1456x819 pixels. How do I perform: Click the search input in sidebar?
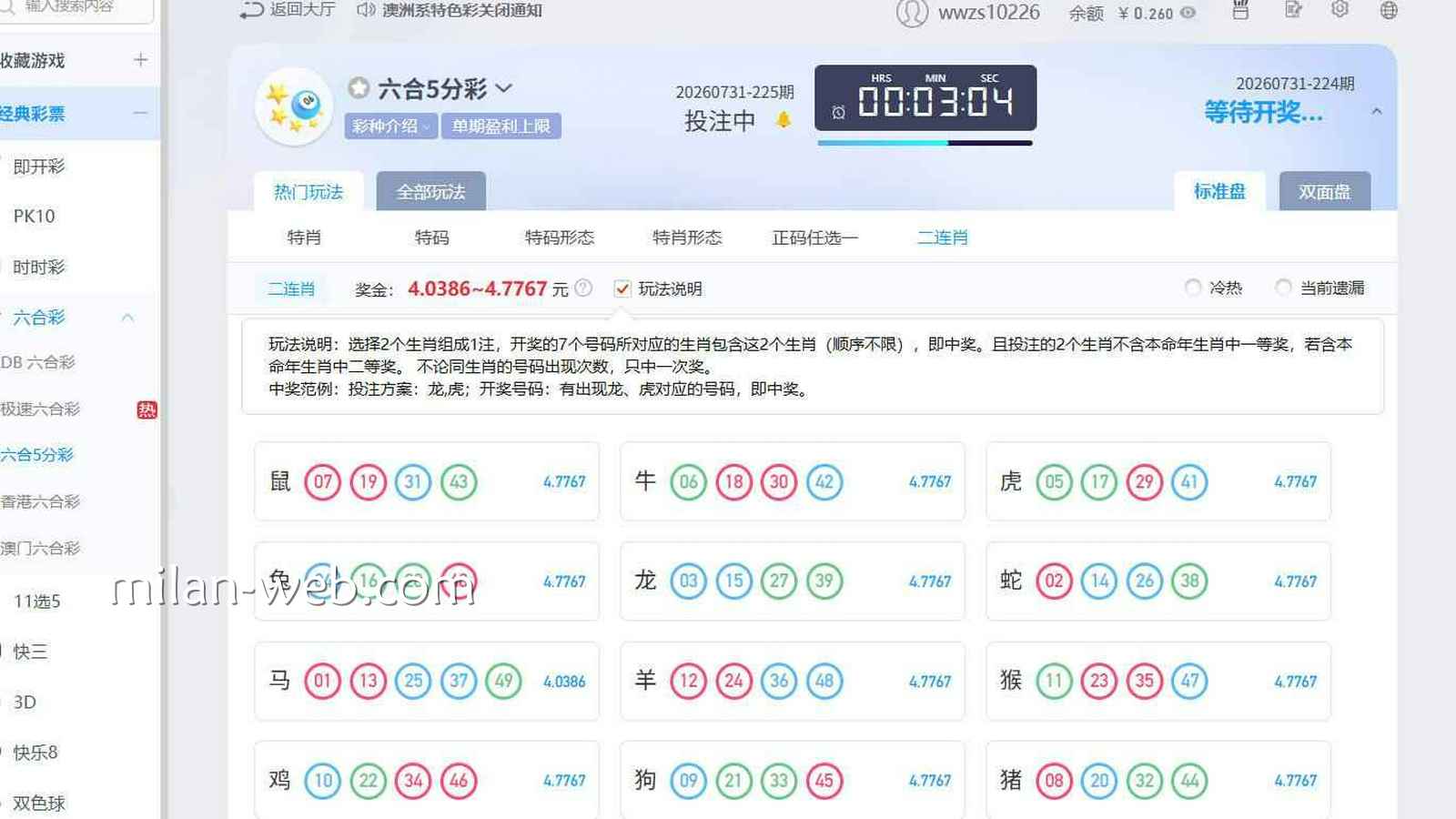pos(76,9)
